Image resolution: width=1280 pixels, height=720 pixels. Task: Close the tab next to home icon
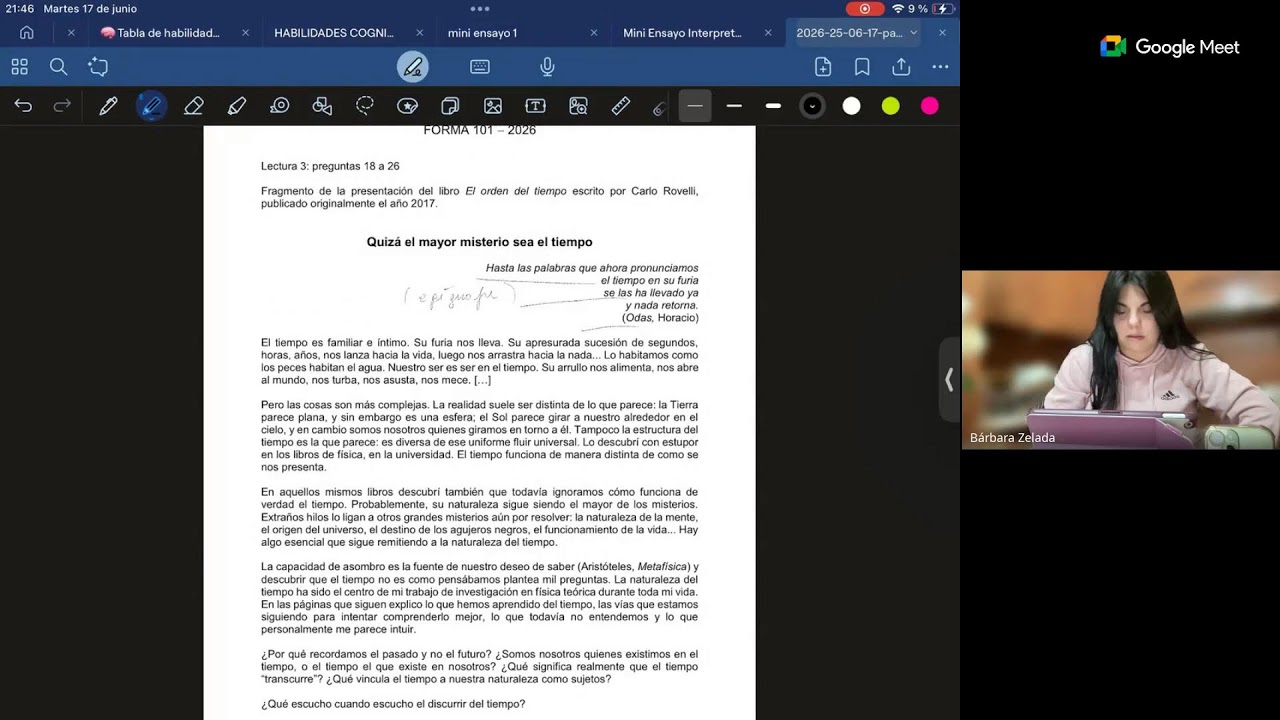pyautogui.click(x=71, y=33)
